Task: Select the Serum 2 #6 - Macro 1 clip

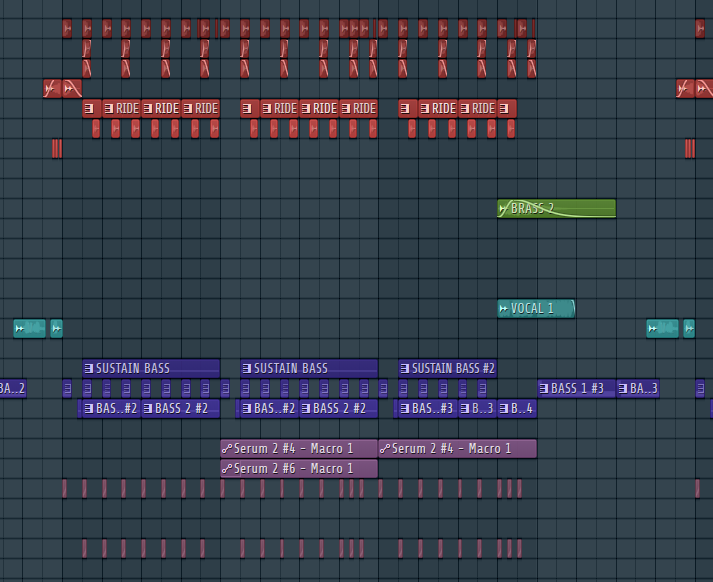Action: click(x=298, y=468)
